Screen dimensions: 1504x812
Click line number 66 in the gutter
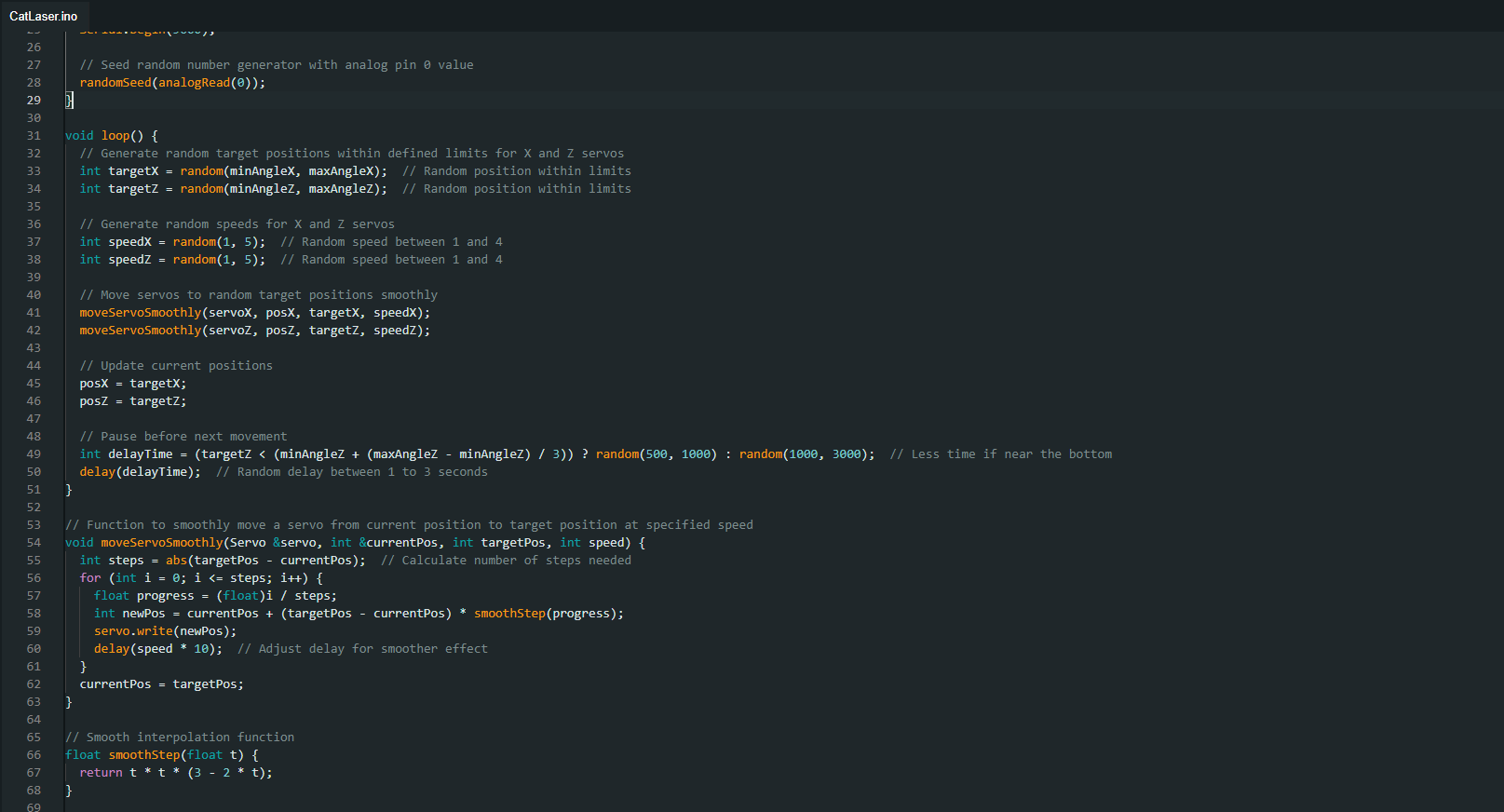tap(34, 755)
